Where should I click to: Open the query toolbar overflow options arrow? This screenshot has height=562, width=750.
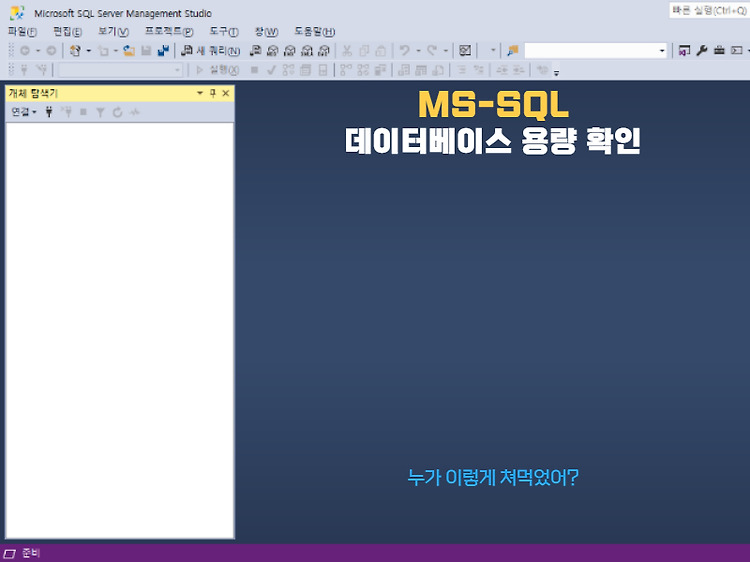[556, 73]
